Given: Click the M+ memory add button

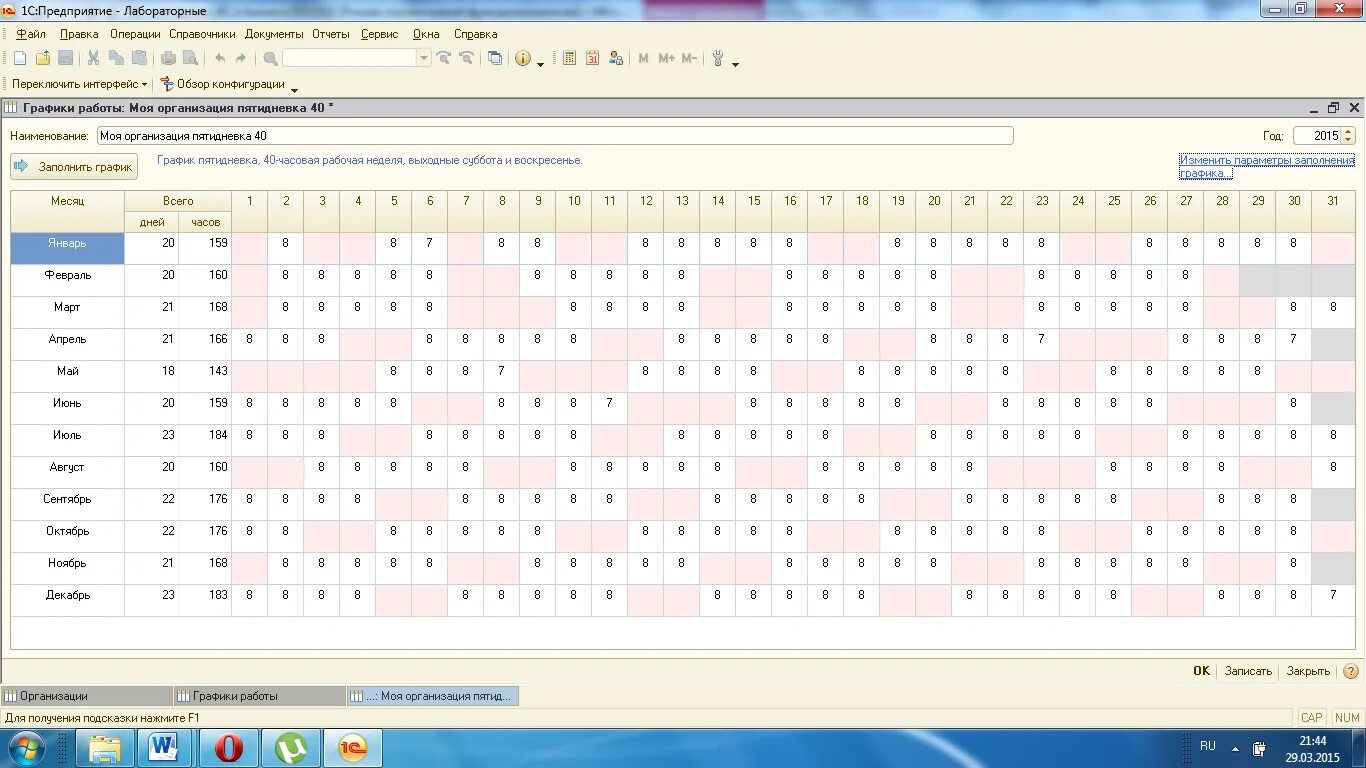Looking at the screenshot, I should (666, 58).
